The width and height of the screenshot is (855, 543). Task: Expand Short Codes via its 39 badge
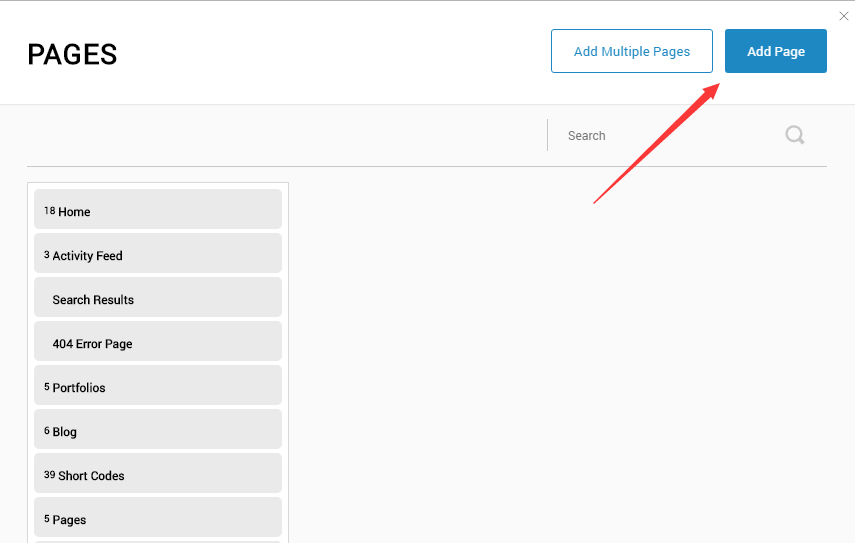(x=49, y=475)
